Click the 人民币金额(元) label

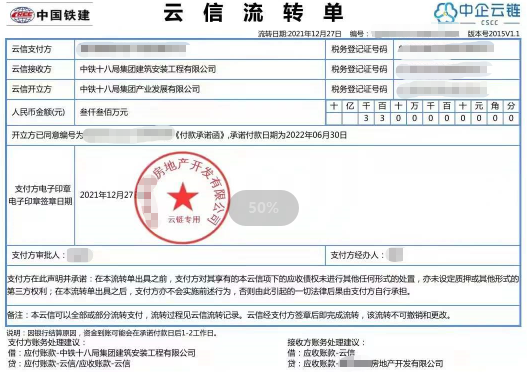click(38, 112)
